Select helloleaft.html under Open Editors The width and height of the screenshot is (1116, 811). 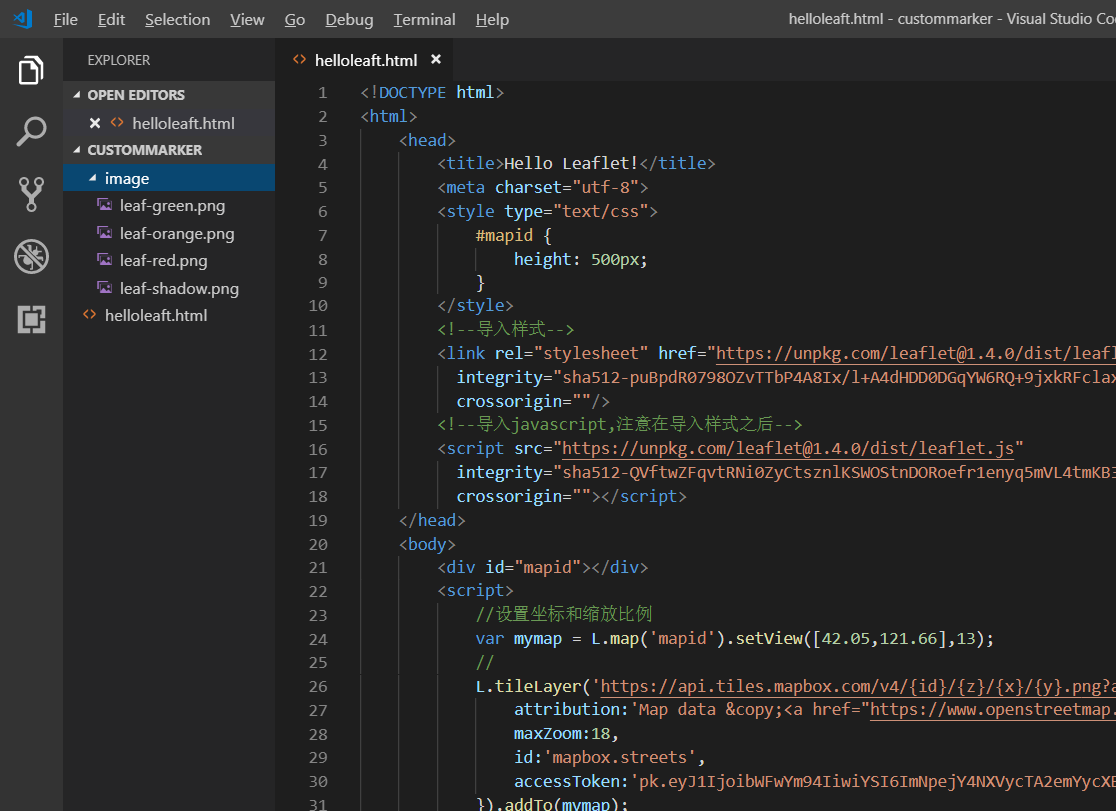(x=169, y=123)
